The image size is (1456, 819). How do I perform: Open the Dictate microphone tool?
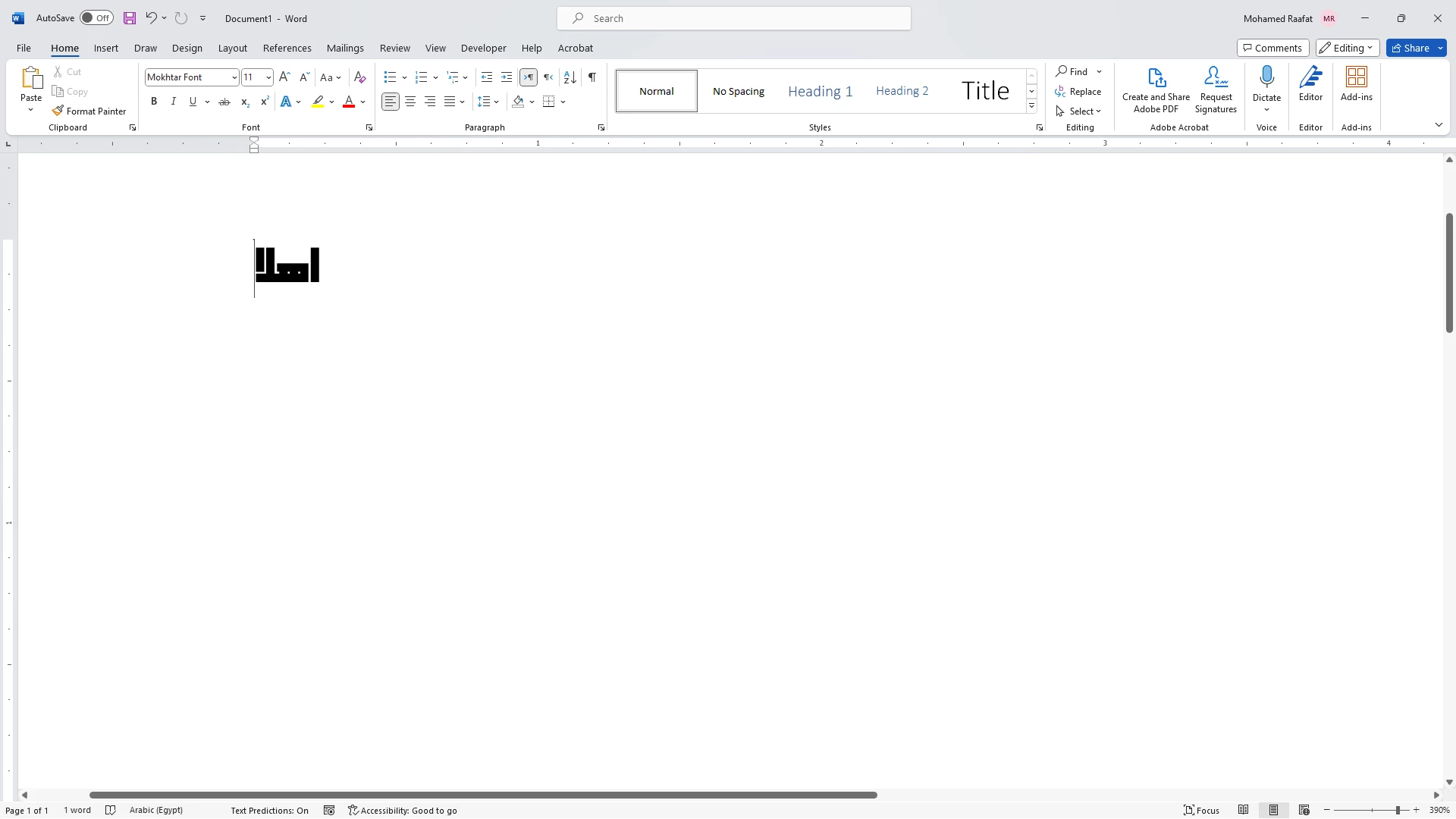1266,77
